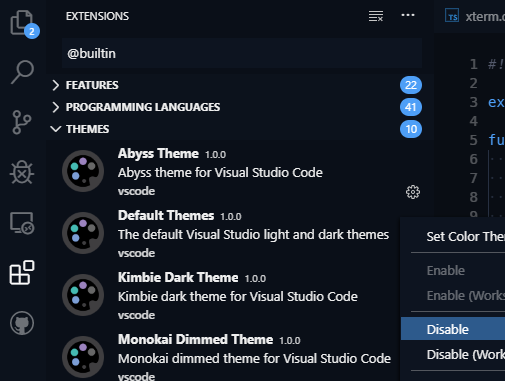The height and width of the screenshot is (381, 505).
Task: Click vscode publisher under Abyss Theme
Action: click(136, 191)
